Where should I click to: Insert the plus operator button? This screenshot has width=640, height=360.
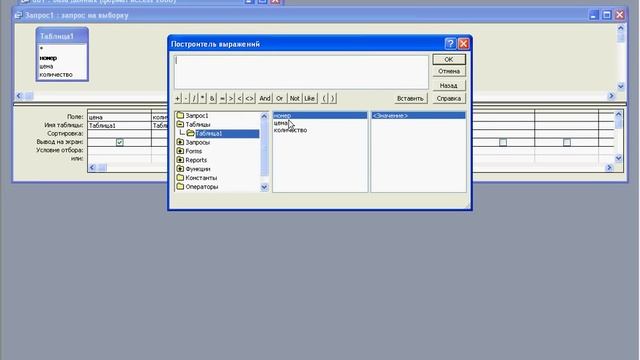point(178,98)
